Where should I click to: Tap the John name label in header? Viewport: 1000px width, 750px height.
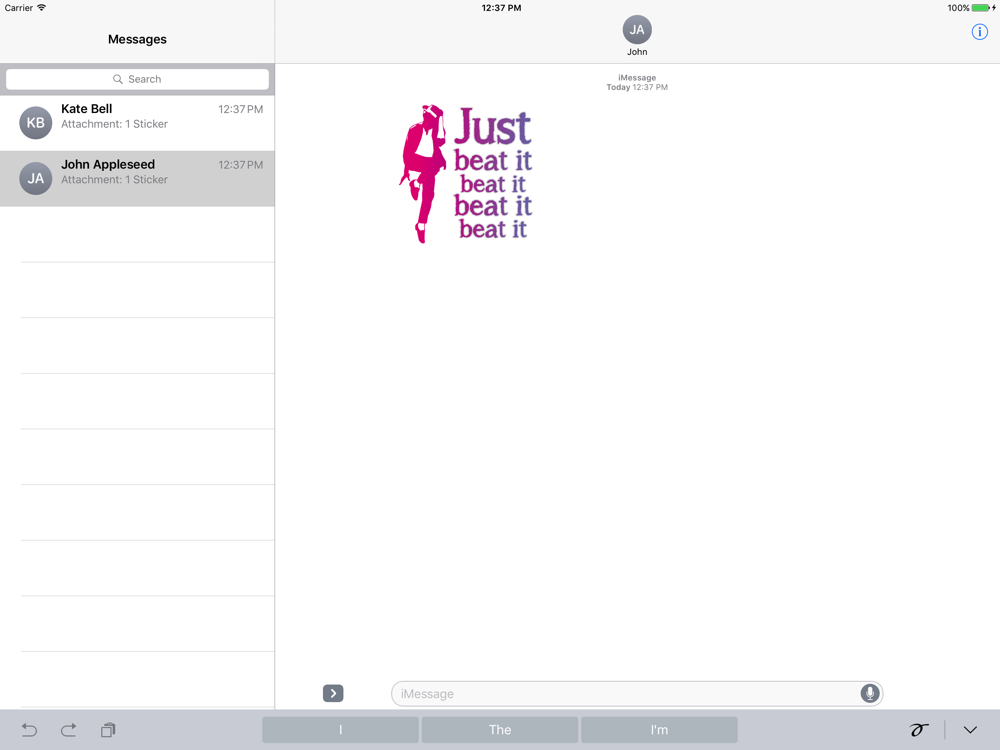(636, 52)
